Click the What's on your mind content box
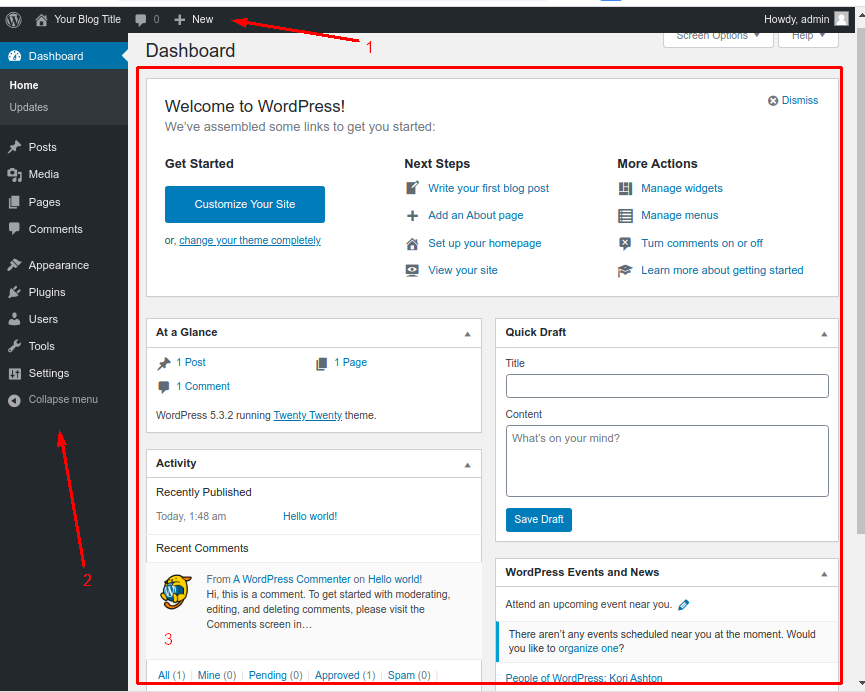The width and height of the screenshot is (865, 692). click(x=667, y=461)
